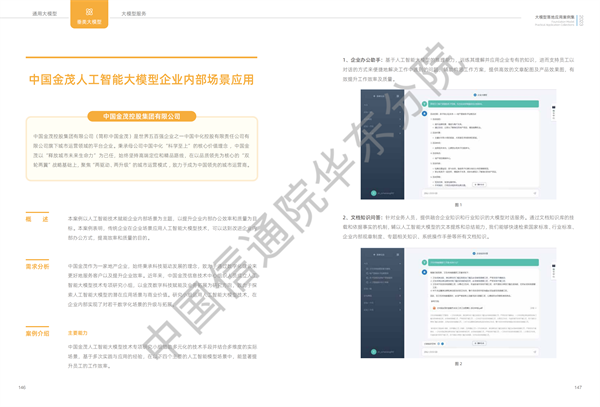600x407 pixels.
Task: Click the 图 2 figure caption
Action: tap(458, 364)
